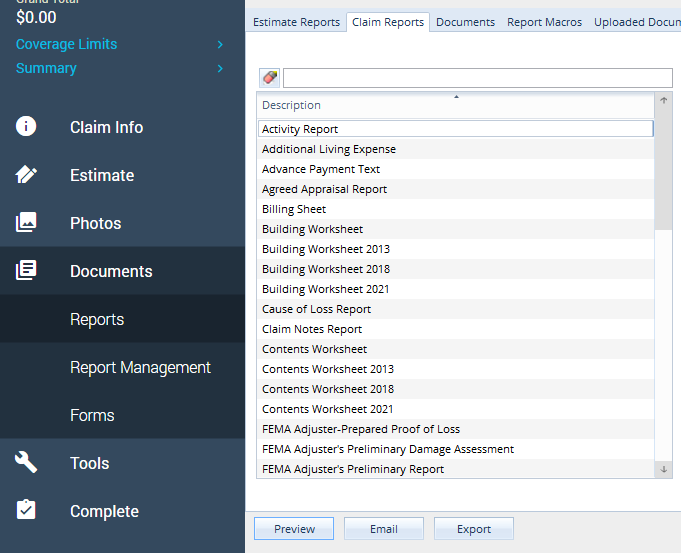
Task: Click the Preview button
Action: pyautogui.click(x=294, y=529)
